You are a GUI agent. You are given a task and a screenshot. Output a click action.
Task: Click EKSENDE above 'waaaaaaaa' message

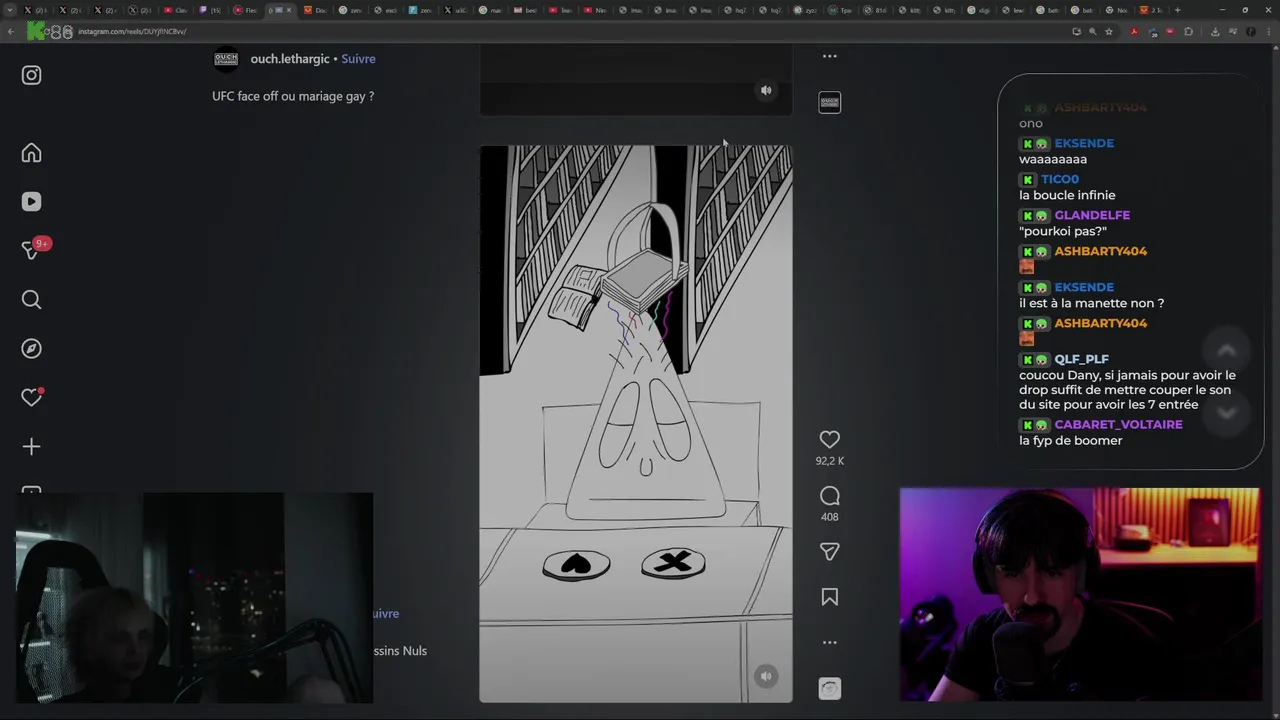pyautogui.click(x=1084, y=143)
